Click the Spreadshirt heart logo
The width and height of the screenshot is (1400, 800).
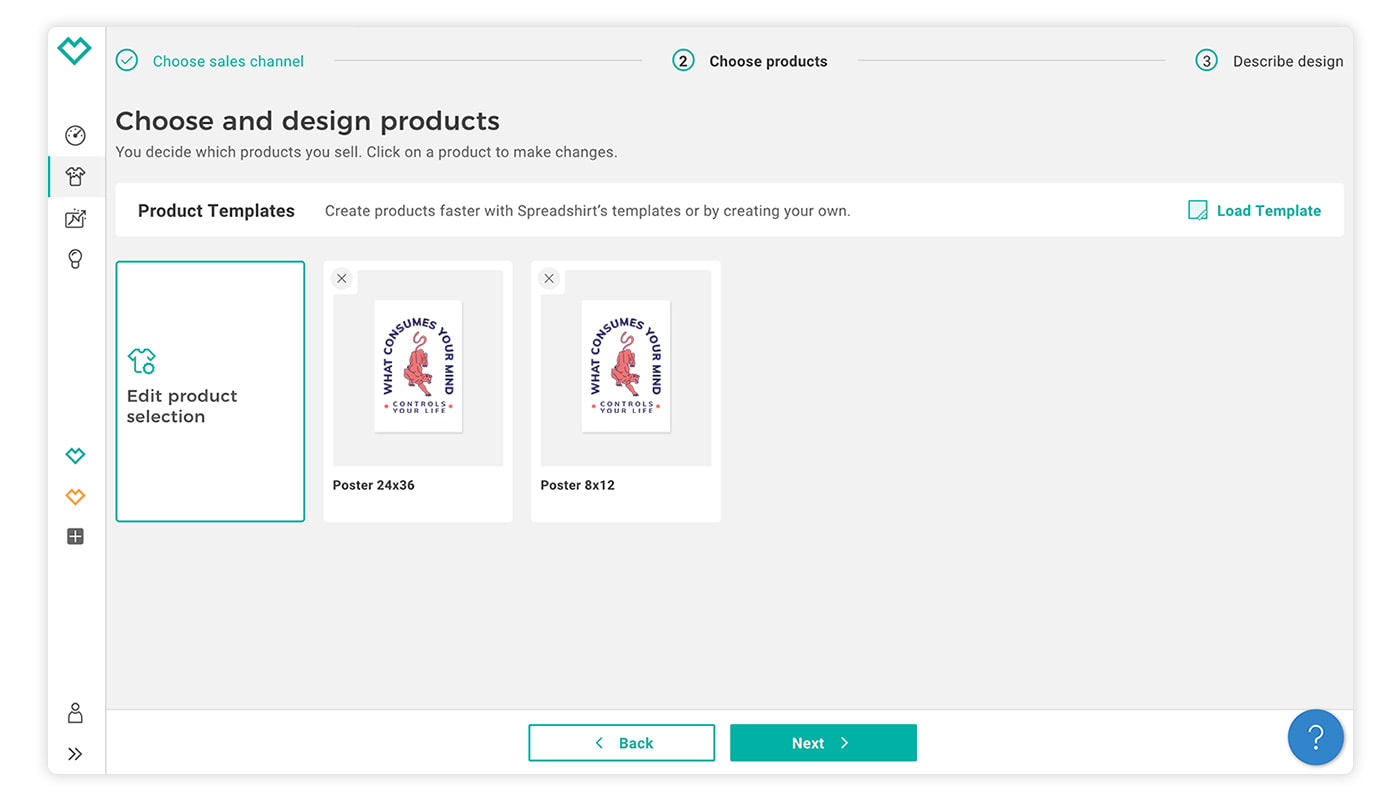[75, 51]
